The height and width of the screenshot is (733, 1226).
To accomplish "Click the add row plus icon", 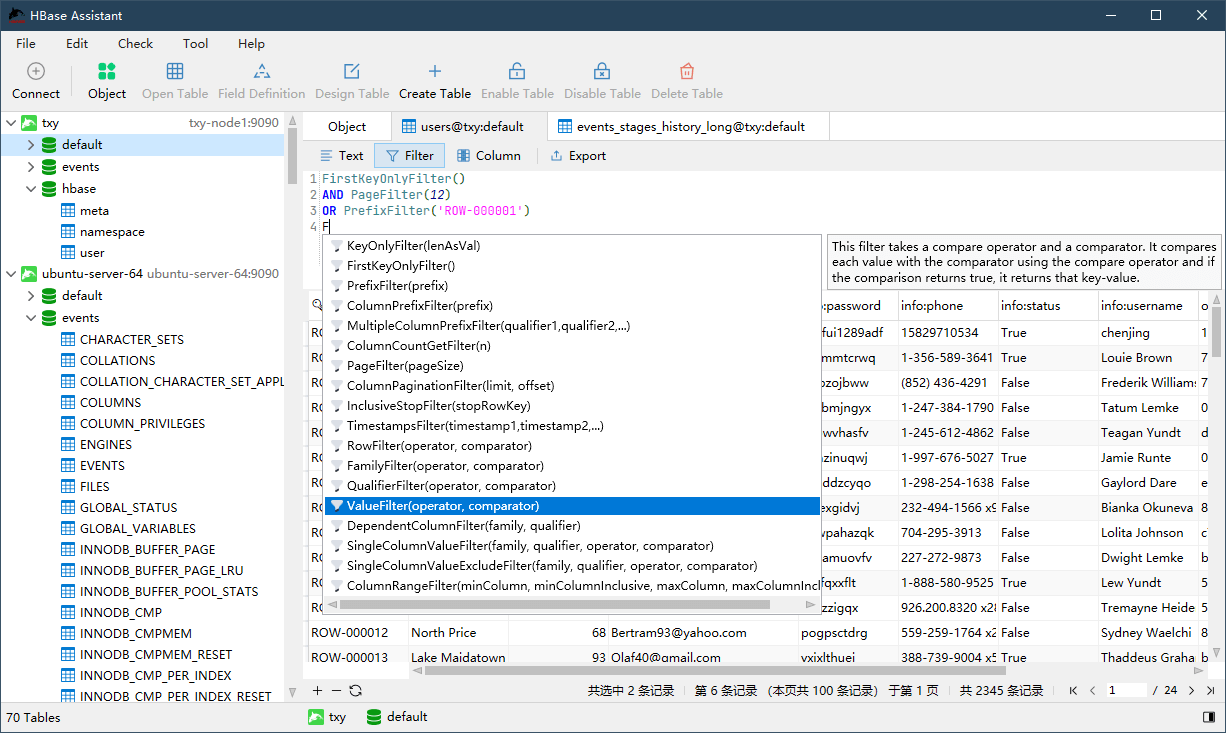I will tap(317, 690).
